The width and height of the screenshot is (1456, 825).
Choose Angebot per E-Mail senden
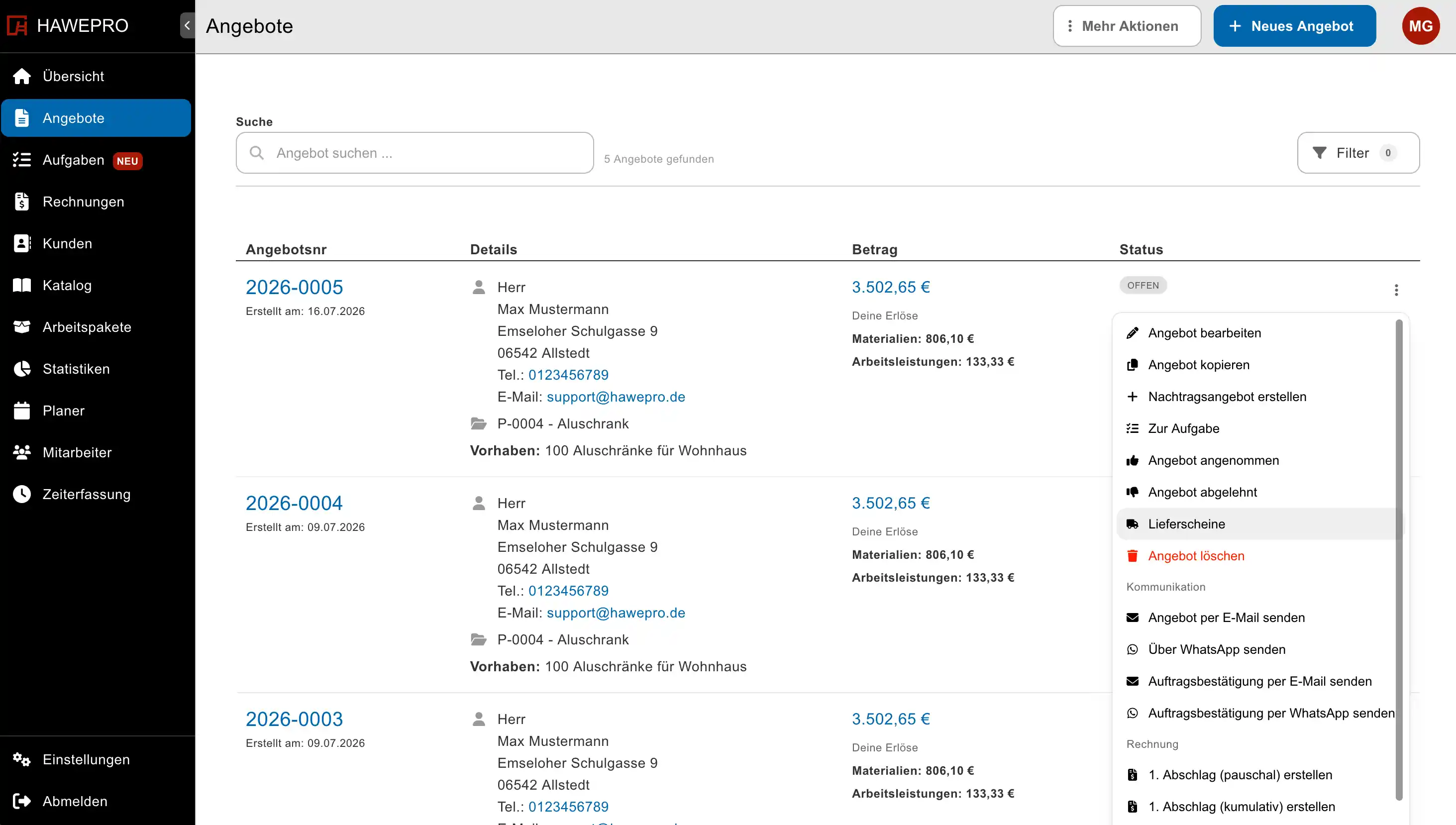tap(1258, 618)
